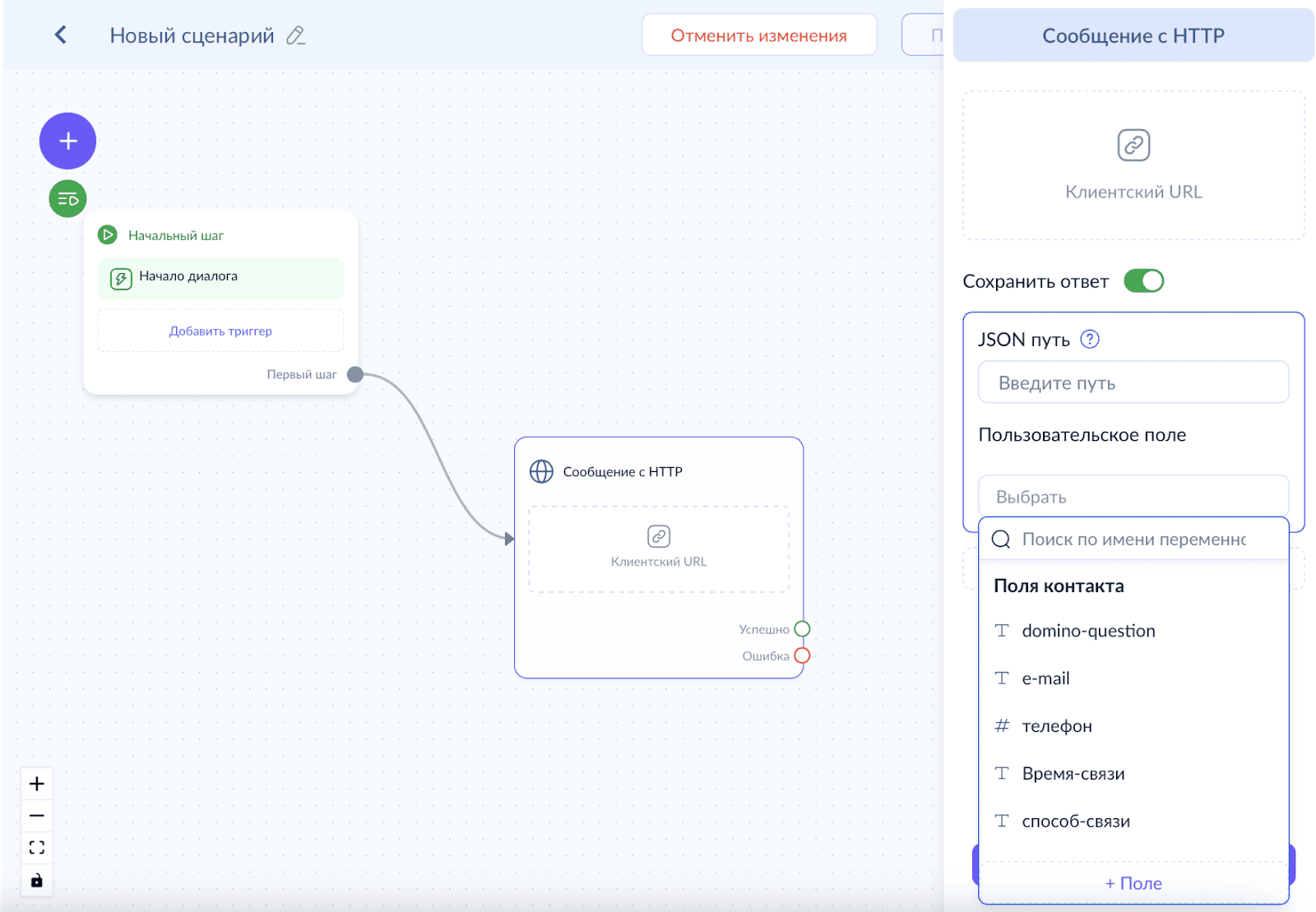Go back with the left chevron arrow
Screen dimensions: 1316x912
(x=60, y=35)
